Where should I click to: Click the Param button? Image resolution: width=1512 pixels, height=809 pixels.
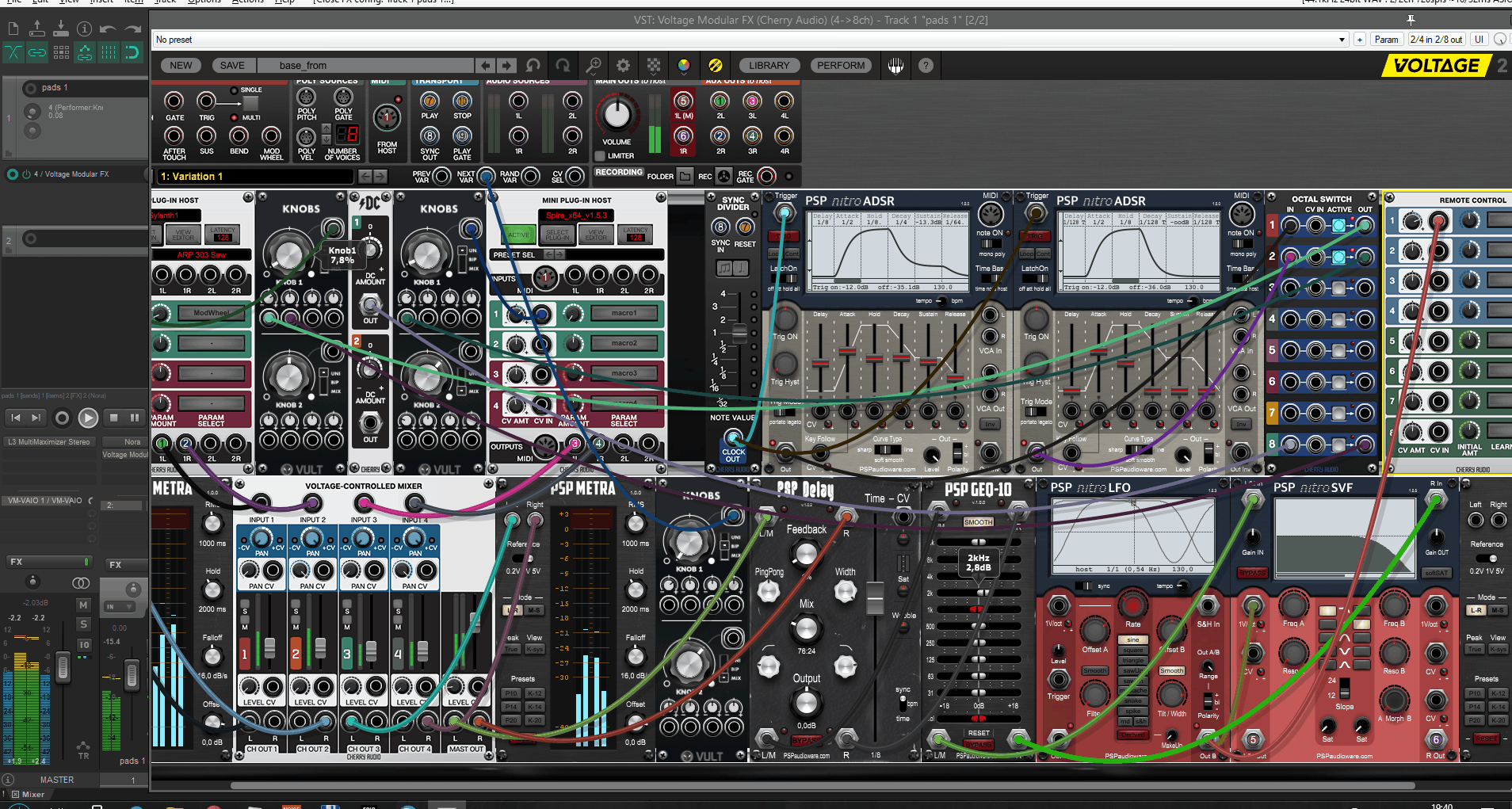click(1387, 40)
